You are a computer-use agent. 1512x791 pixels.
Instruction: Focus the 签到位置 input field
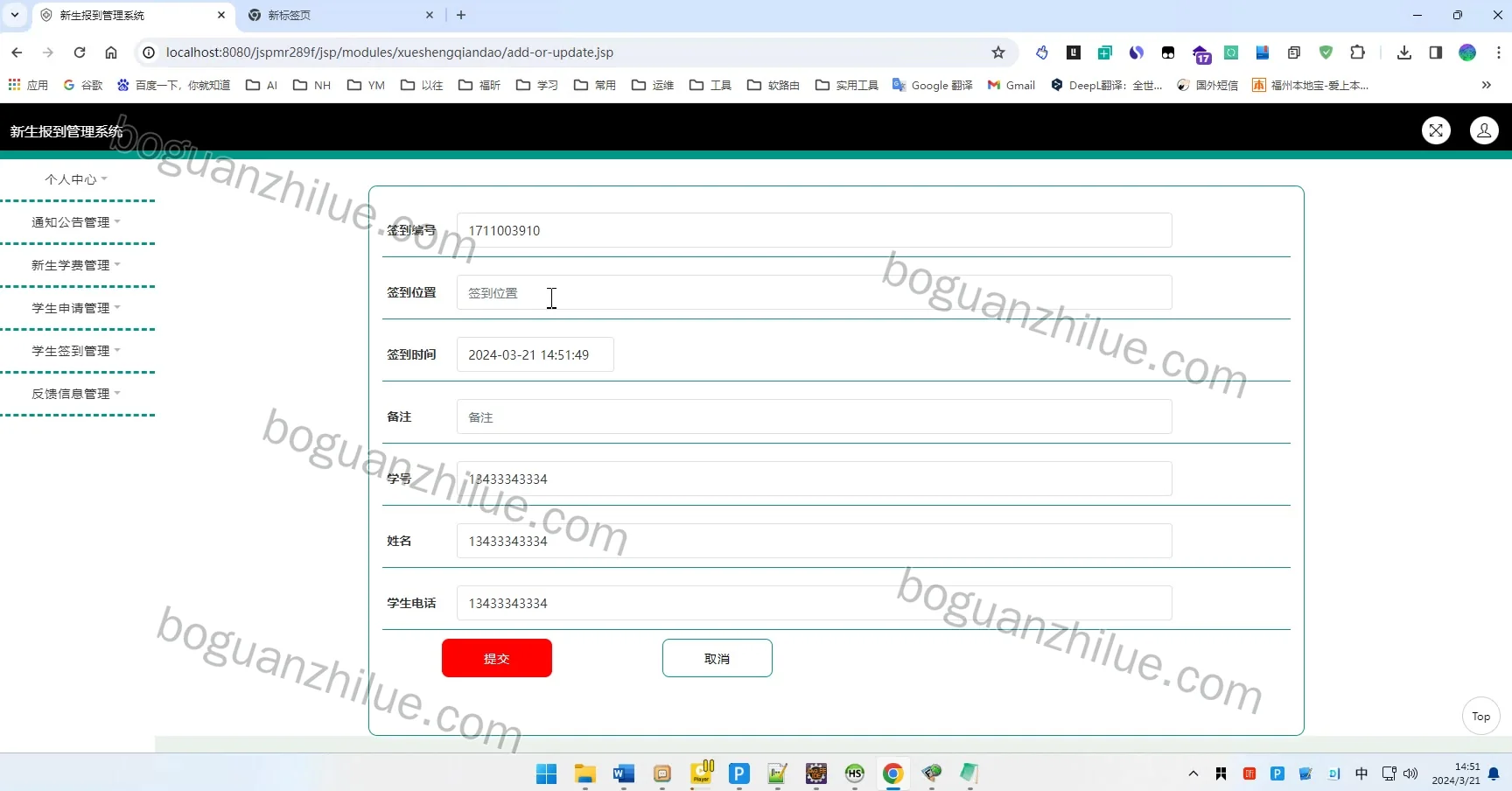pyautogui.click(x=814, y=292)
